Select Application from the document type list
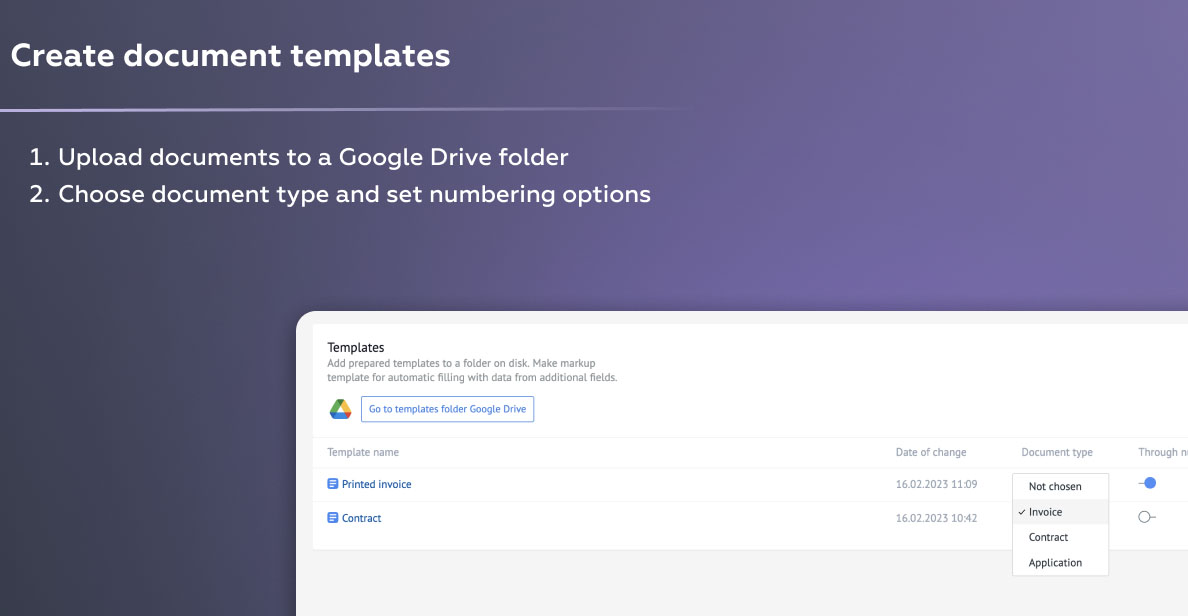 click(1055, 563)
